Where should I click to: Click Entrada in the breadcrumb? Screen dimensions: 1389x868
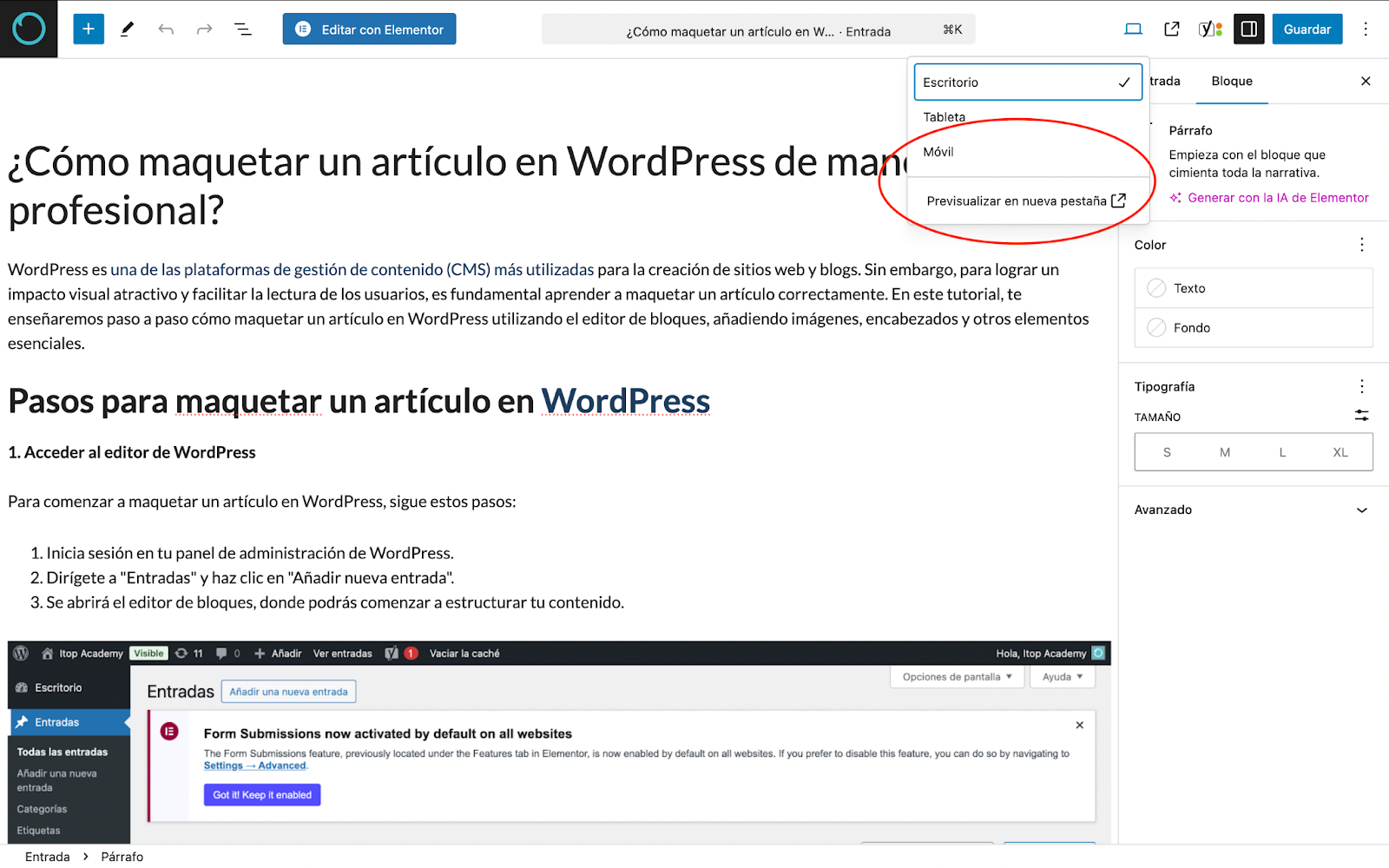48,857
